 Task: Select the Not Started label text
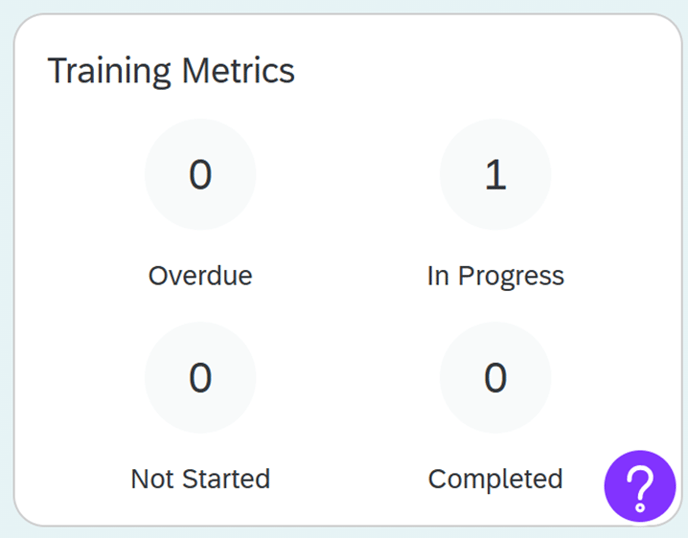(x=201, y=479)
